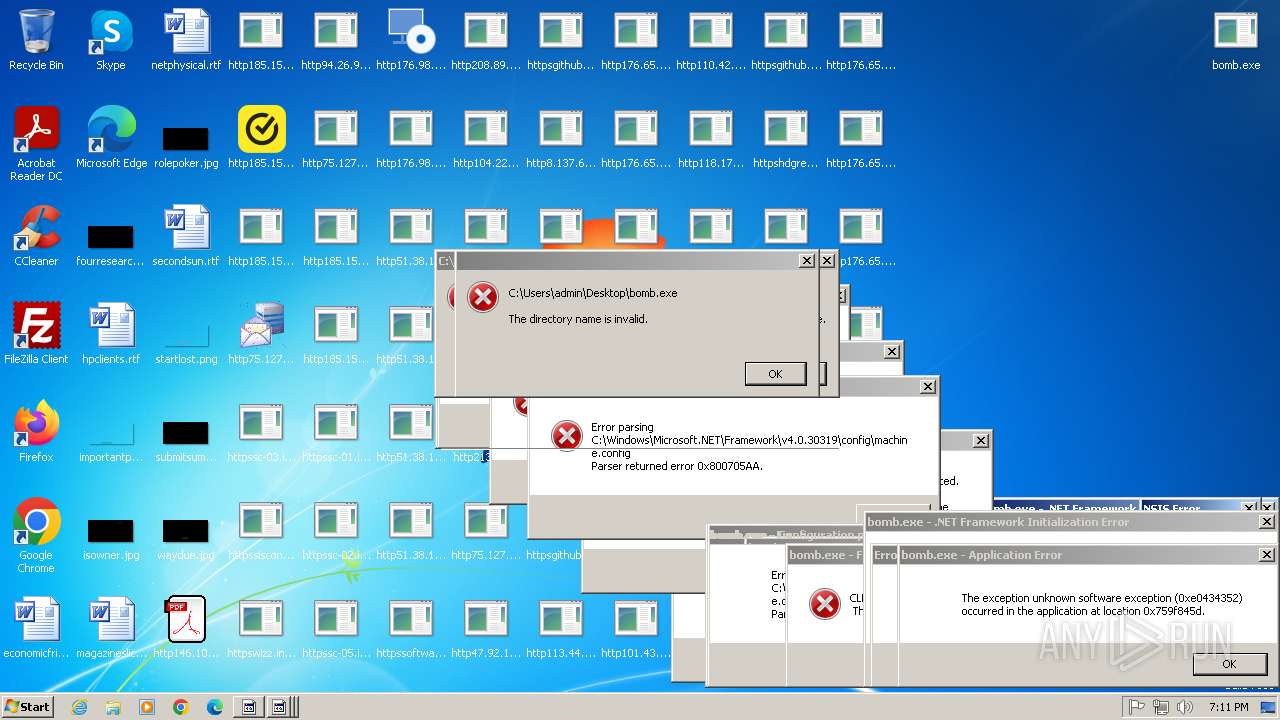This screenshot has width=1280, height=720.
Task: Select the http94.26.9 desktop file
Action: [x=336, y=40]
